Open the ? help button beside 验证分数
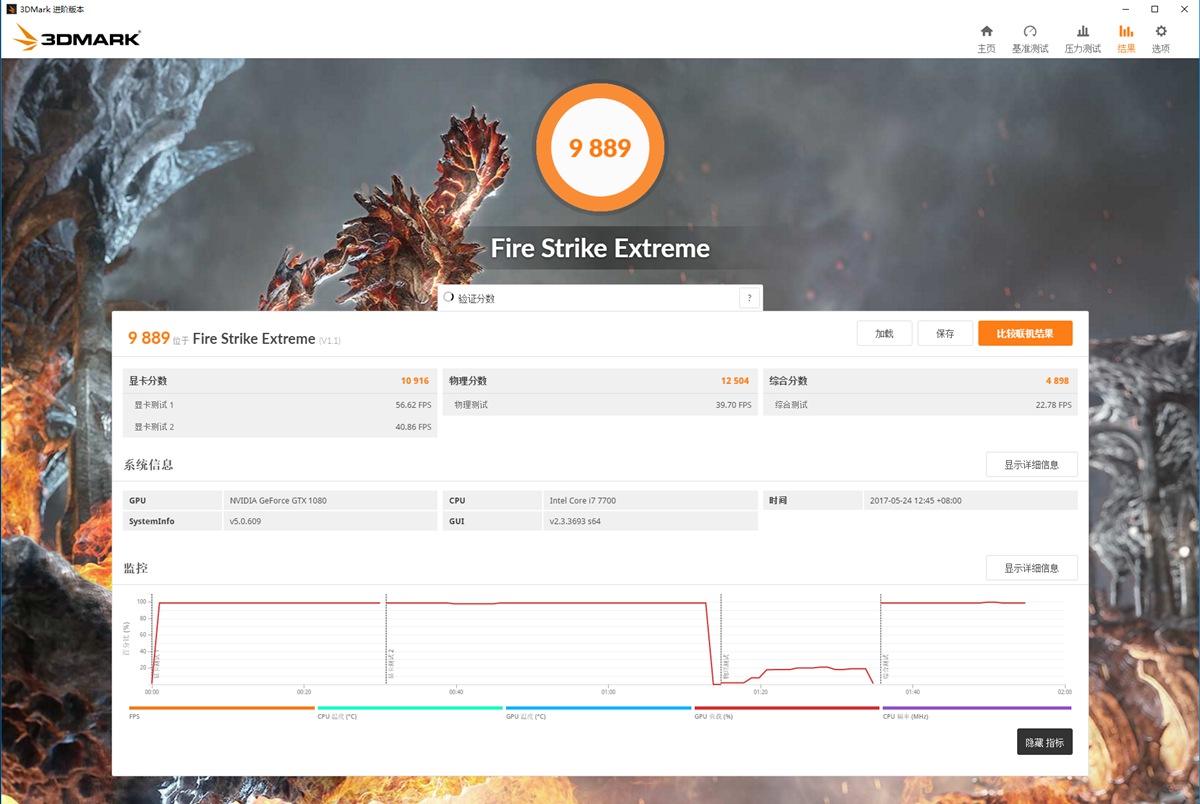1200x804 pixels. coord(748,298)
